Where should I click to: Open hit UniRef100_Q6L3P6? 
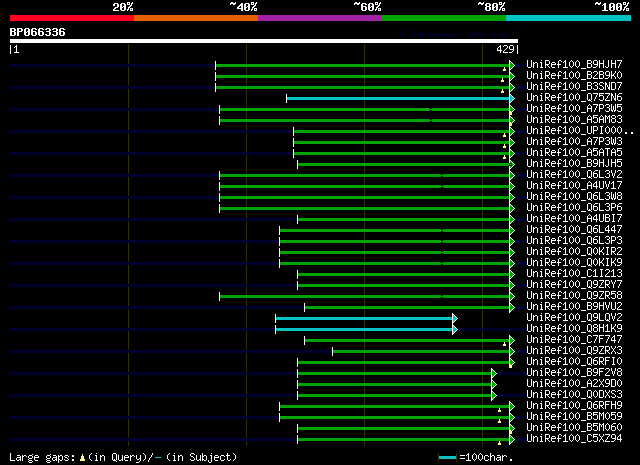click(x=574, y=208)
